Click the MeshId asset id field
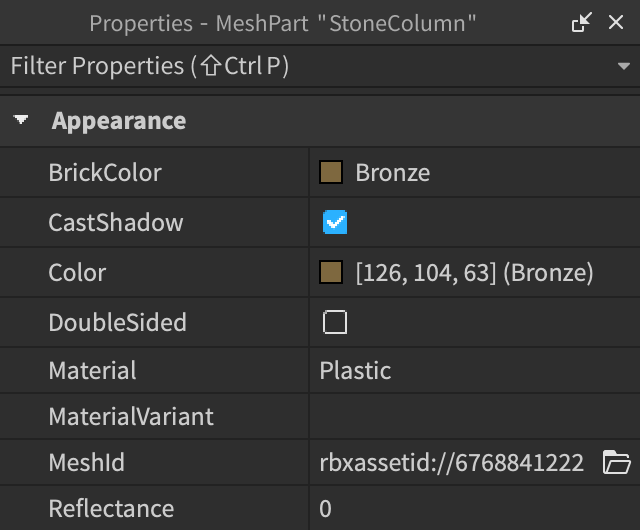 pyautogui.click(x=451, y=462)
